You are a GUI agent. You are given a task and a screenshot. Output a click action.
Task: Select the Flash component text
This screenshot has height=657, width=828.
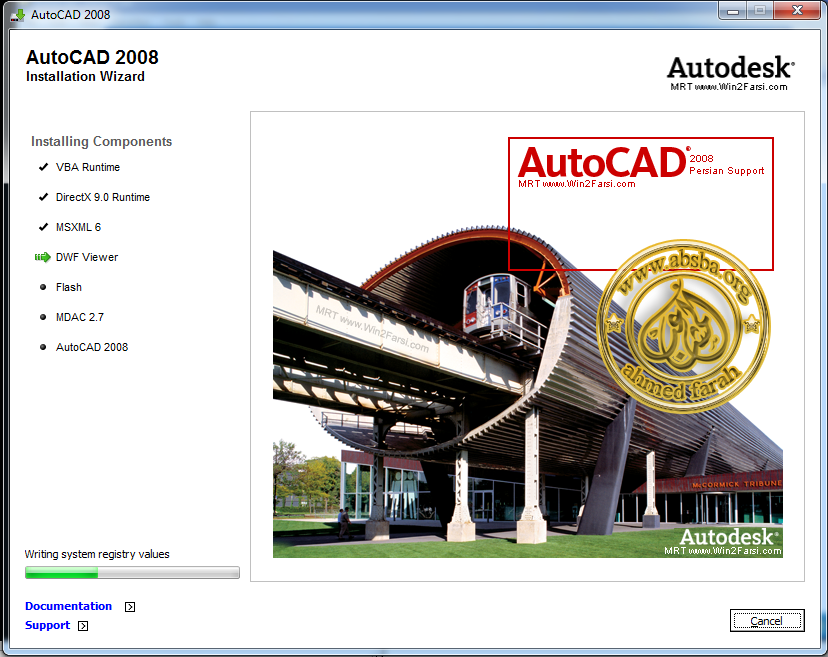coord(69,287)
